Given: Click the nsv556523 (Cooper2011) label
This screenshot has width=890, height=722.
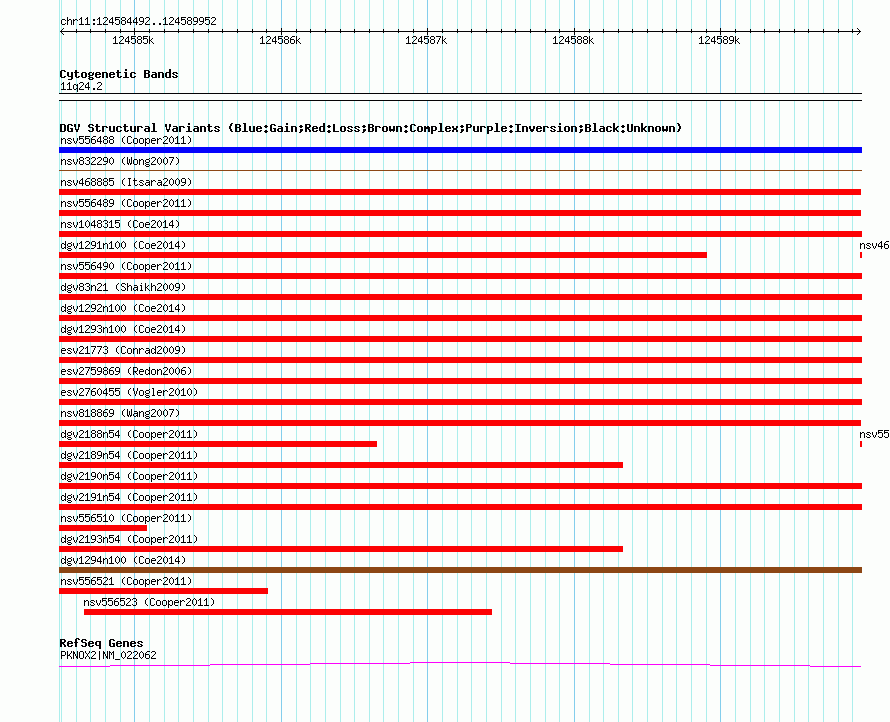Looking at the screenshot, I should 149,602.
